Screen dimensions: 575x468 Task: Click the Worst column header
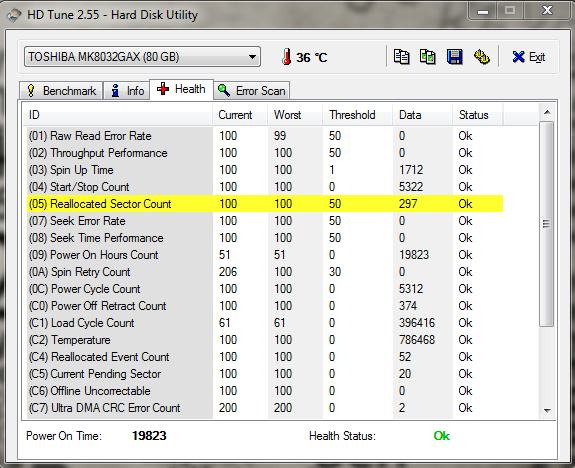[x=295, y=115]
